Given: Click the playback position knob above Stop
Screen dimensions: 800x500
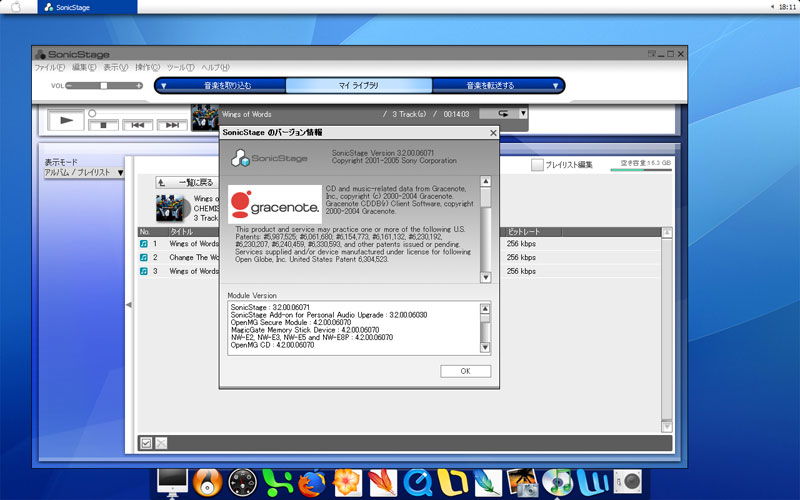Looking at the screenshot, I should click(92, 113).
